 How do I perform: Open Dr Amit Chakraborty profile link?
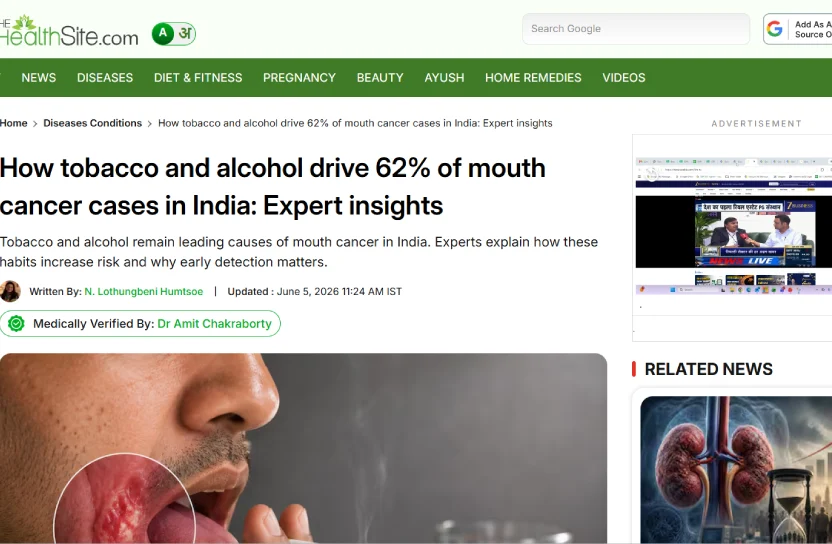click(214, 324)
